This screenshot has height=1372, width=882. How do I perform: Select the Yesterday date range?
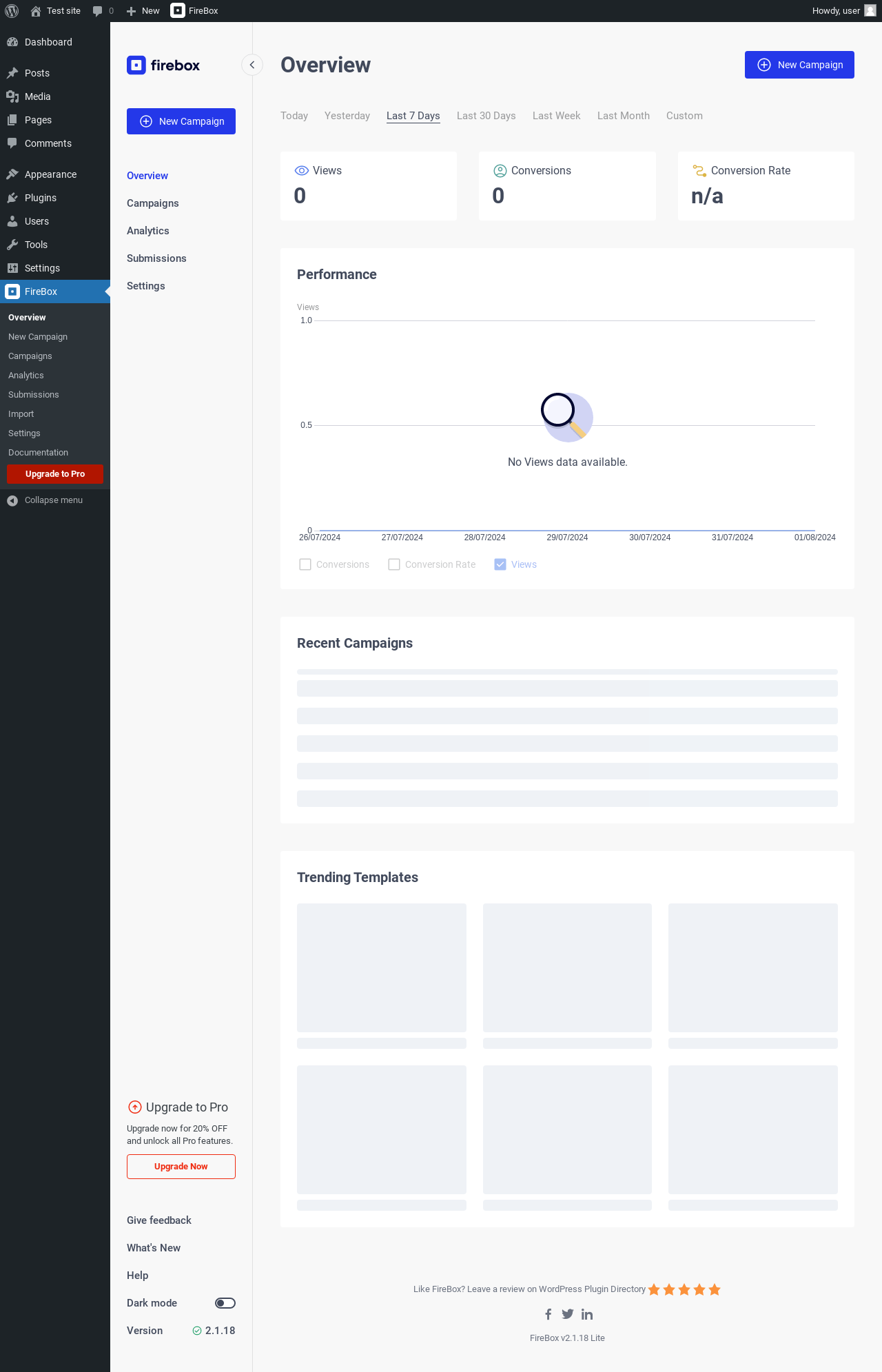[347, 116]
